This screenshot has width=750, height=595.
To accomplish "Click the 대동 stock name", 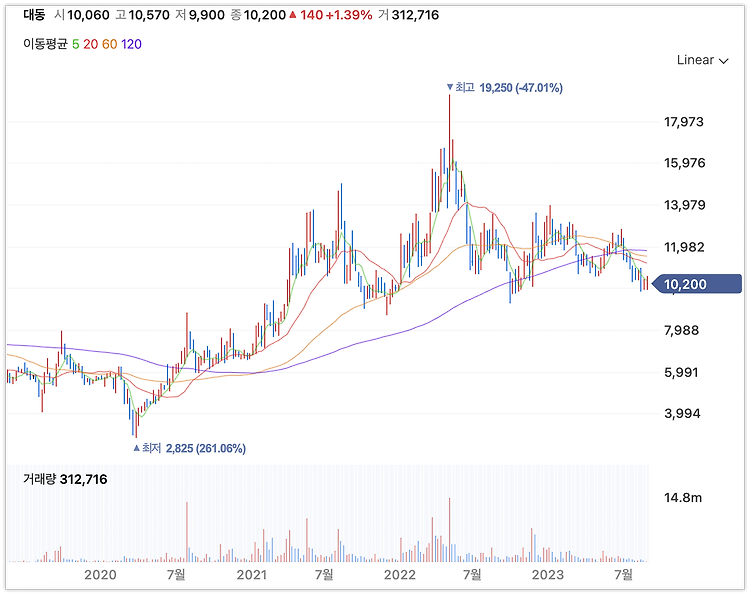I will [x=34, y=15].
